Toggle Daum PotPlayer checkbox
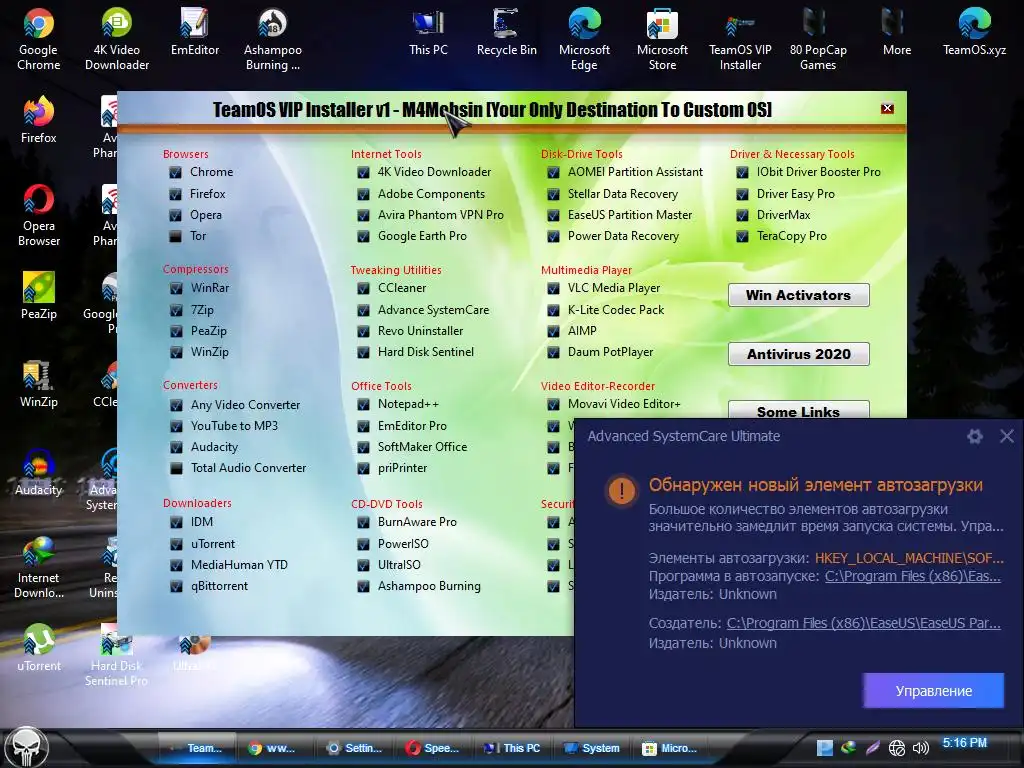Screen dimensions: 1024x768 point(553,353)
